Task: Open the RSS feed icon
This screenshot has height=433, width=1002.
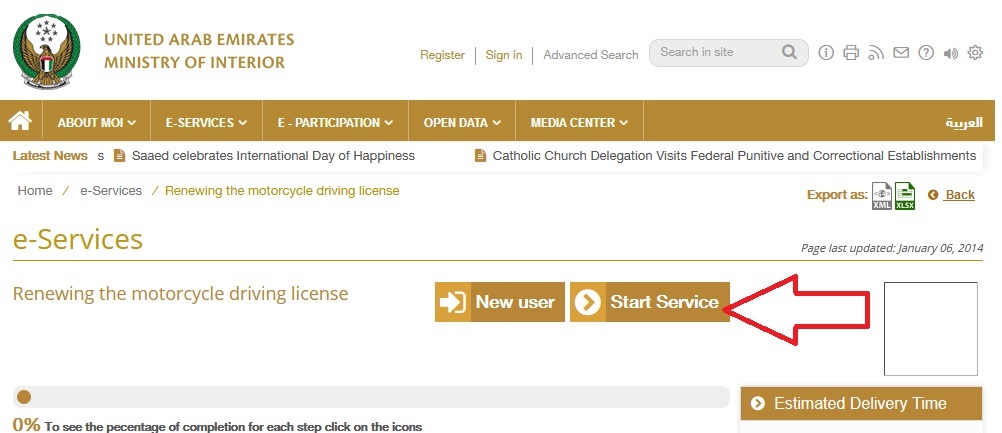Action: pos(876,53)
